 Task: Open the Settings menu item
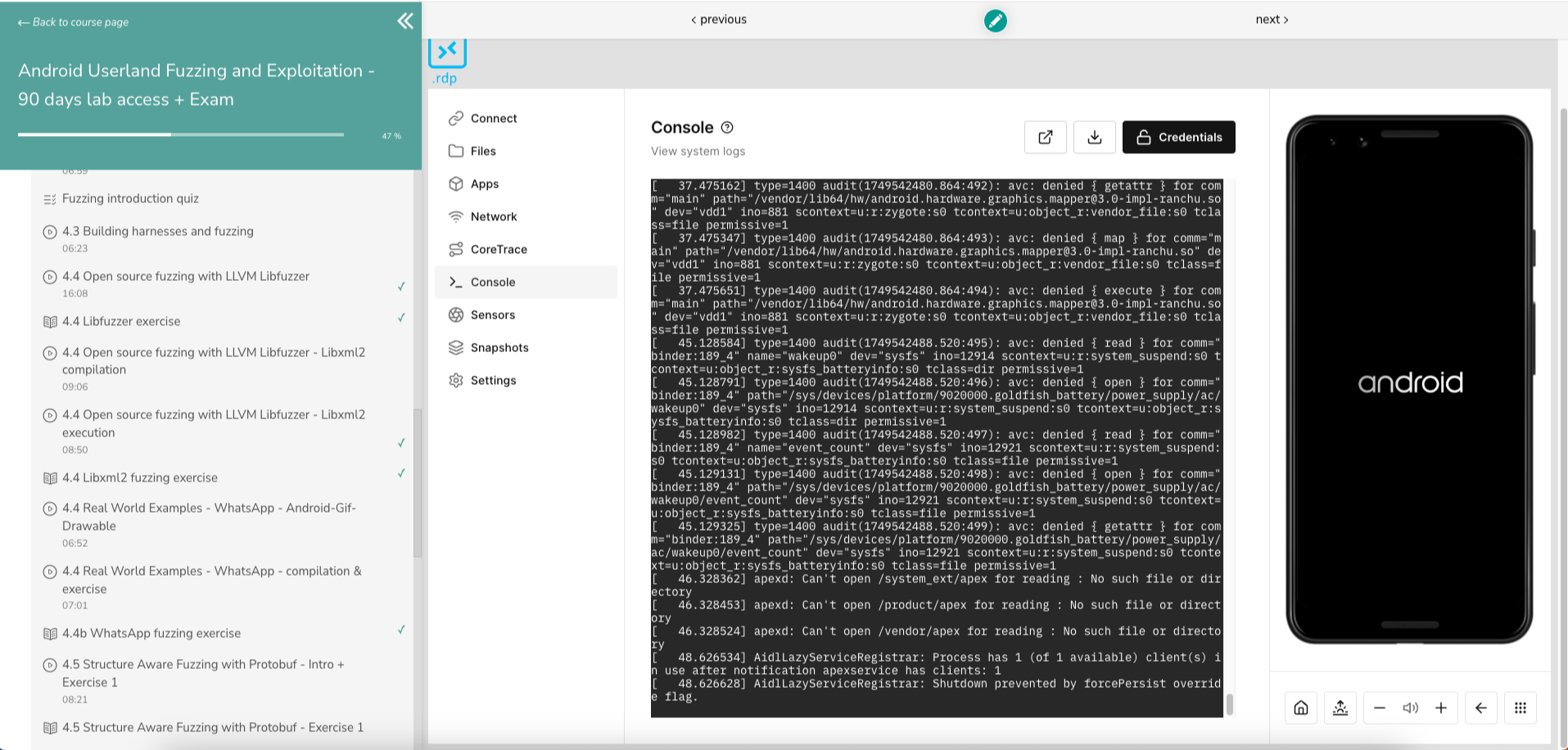click(526, 381)
